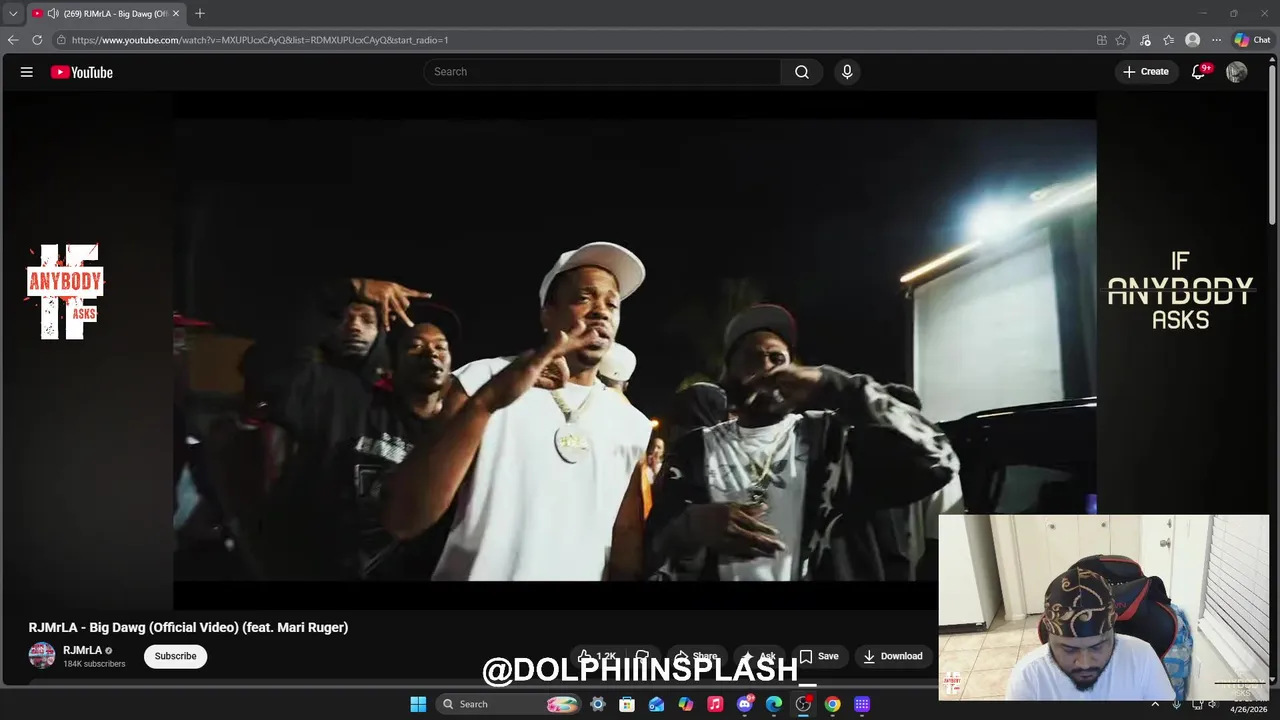1280x720 pixels.
Task: Share the video
Action: pos(696,657)
